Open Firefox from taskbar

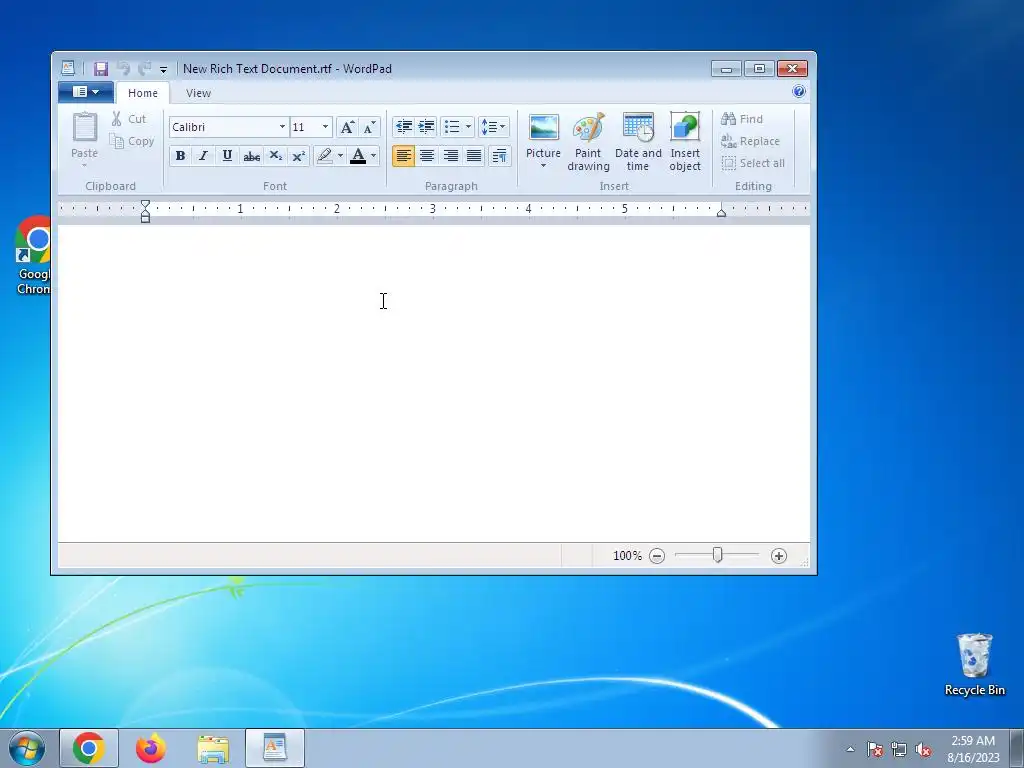tap(151, 748)
